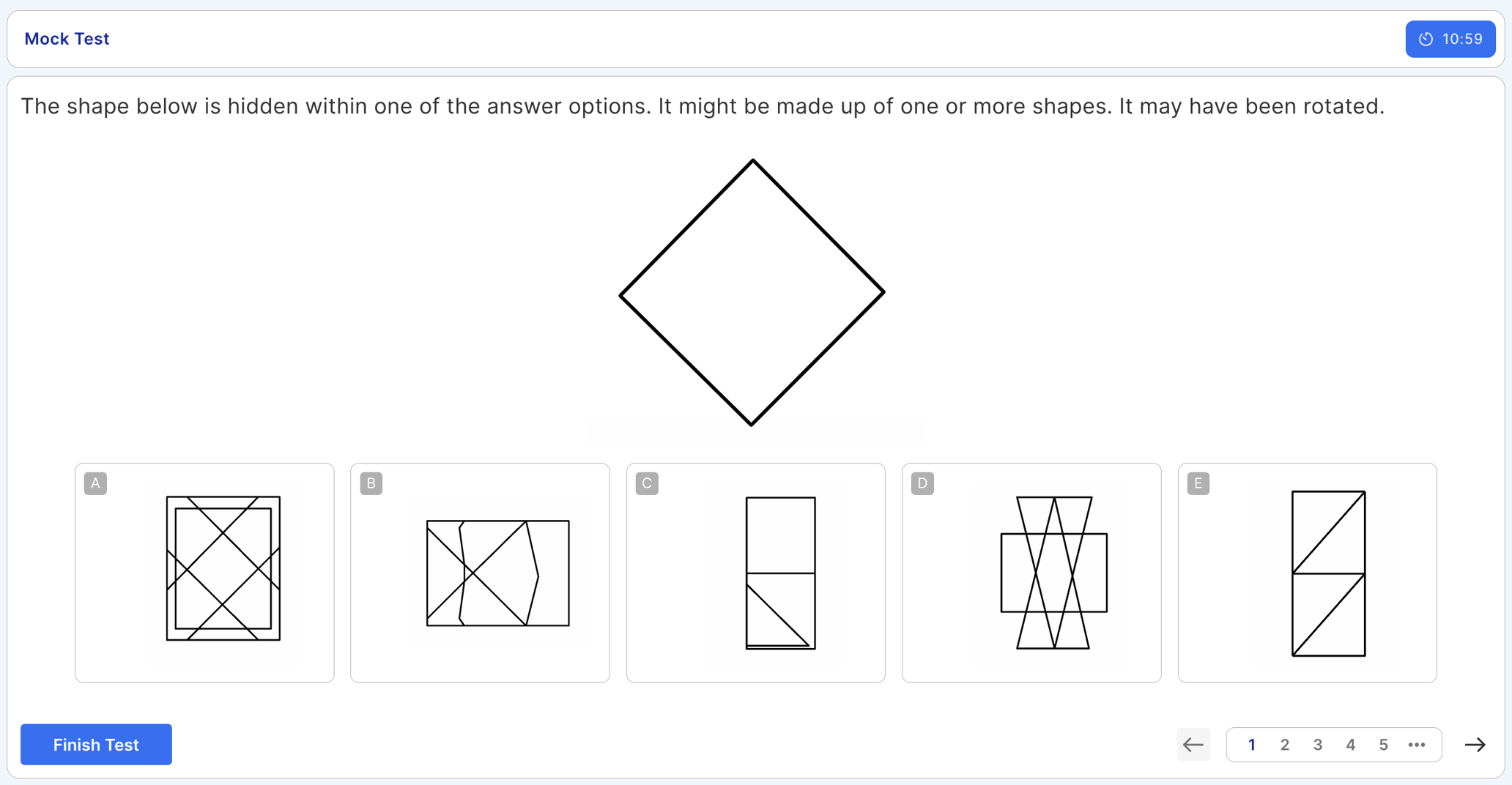Choose the two diagonal squares figure in option E
The image size is (1512, 785).
(x=1328, y=573)
